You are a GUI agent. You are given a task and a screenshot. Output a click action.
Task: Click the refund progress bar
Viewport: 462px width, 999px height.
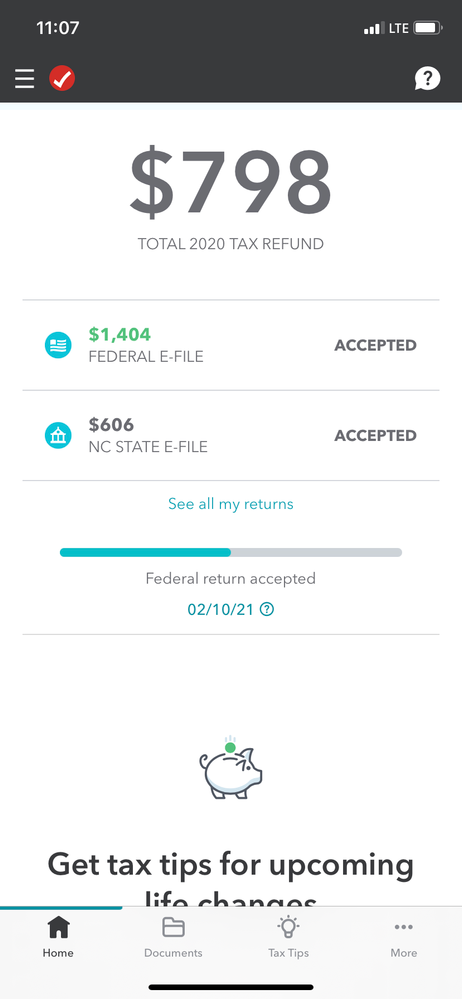tap(231, 552)
